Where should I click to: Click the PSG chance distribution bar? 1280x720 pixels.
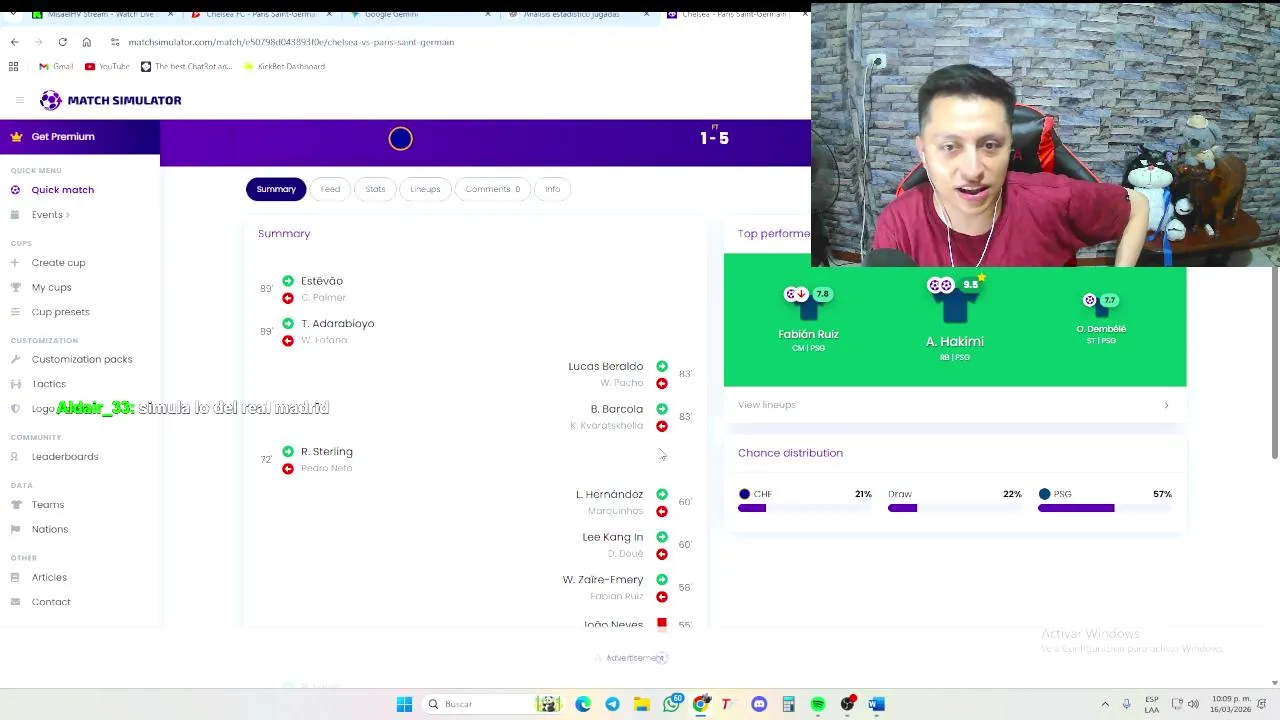tap(1105, 508)
